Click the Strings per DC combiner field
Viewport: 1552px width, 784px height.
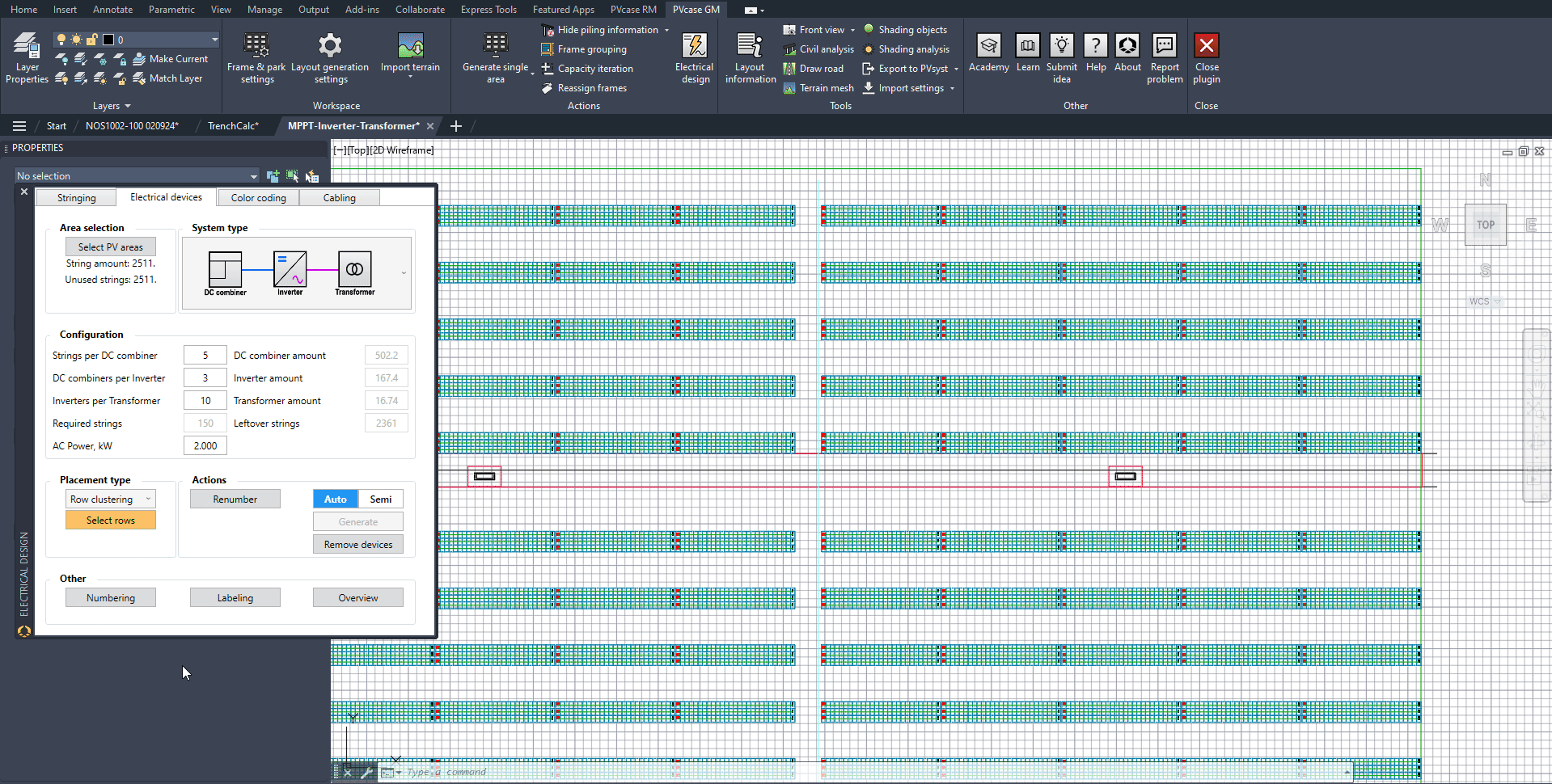point(205,356)
